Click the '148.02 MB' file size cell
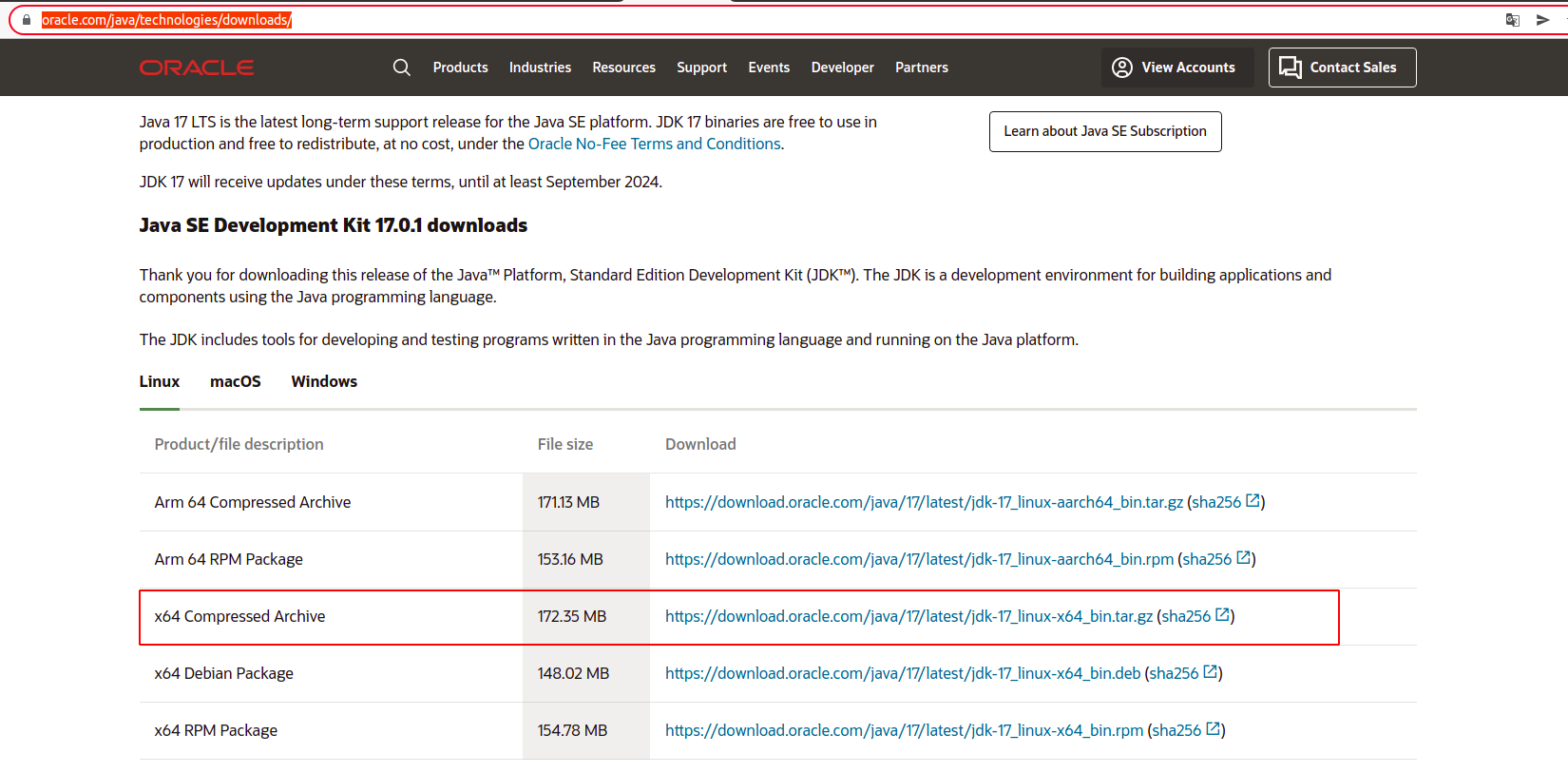The width and height of the screenshot is (1568, 773). coord(586,673)
